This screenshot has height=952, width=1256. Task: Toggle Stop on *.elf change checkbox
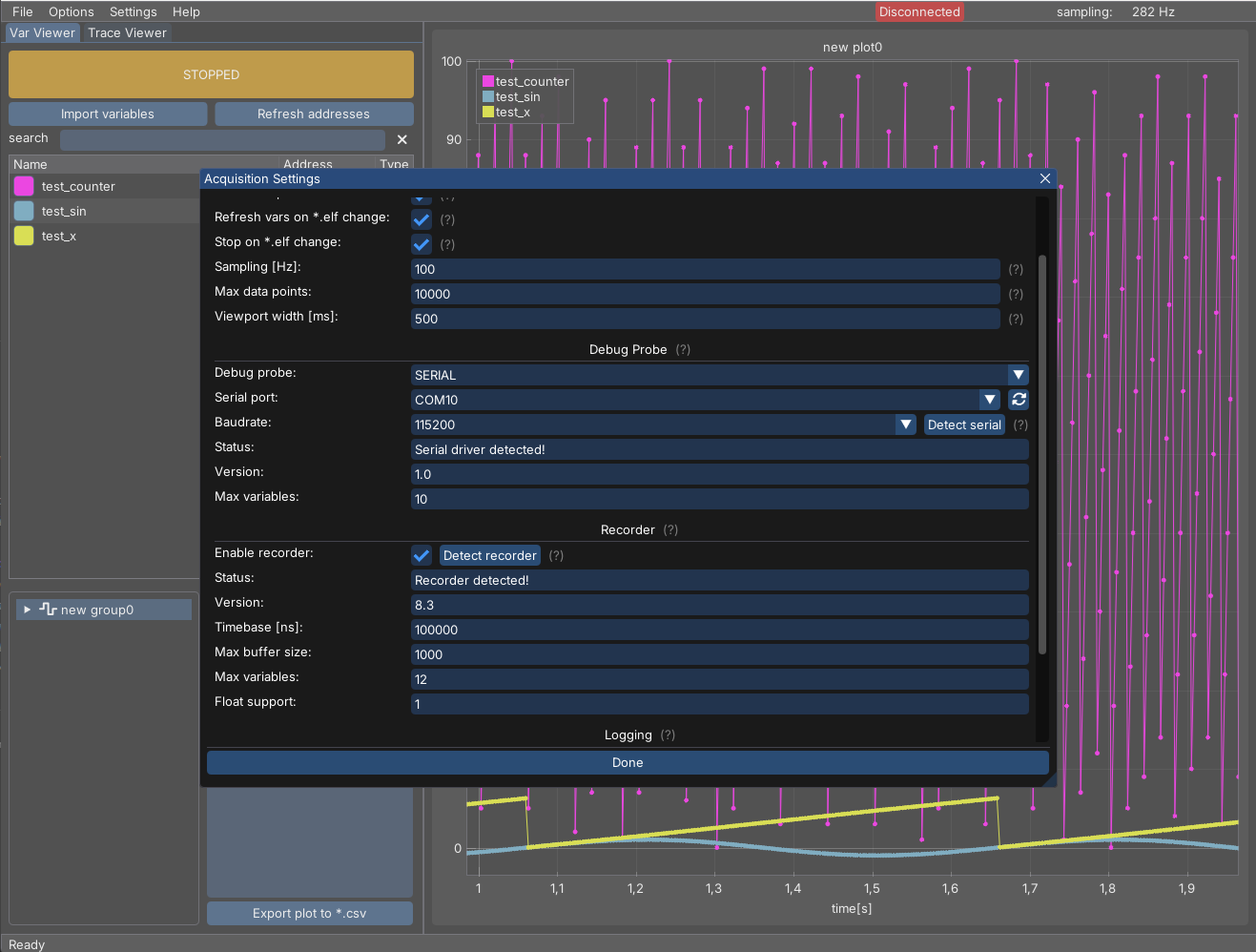[422, 244]
